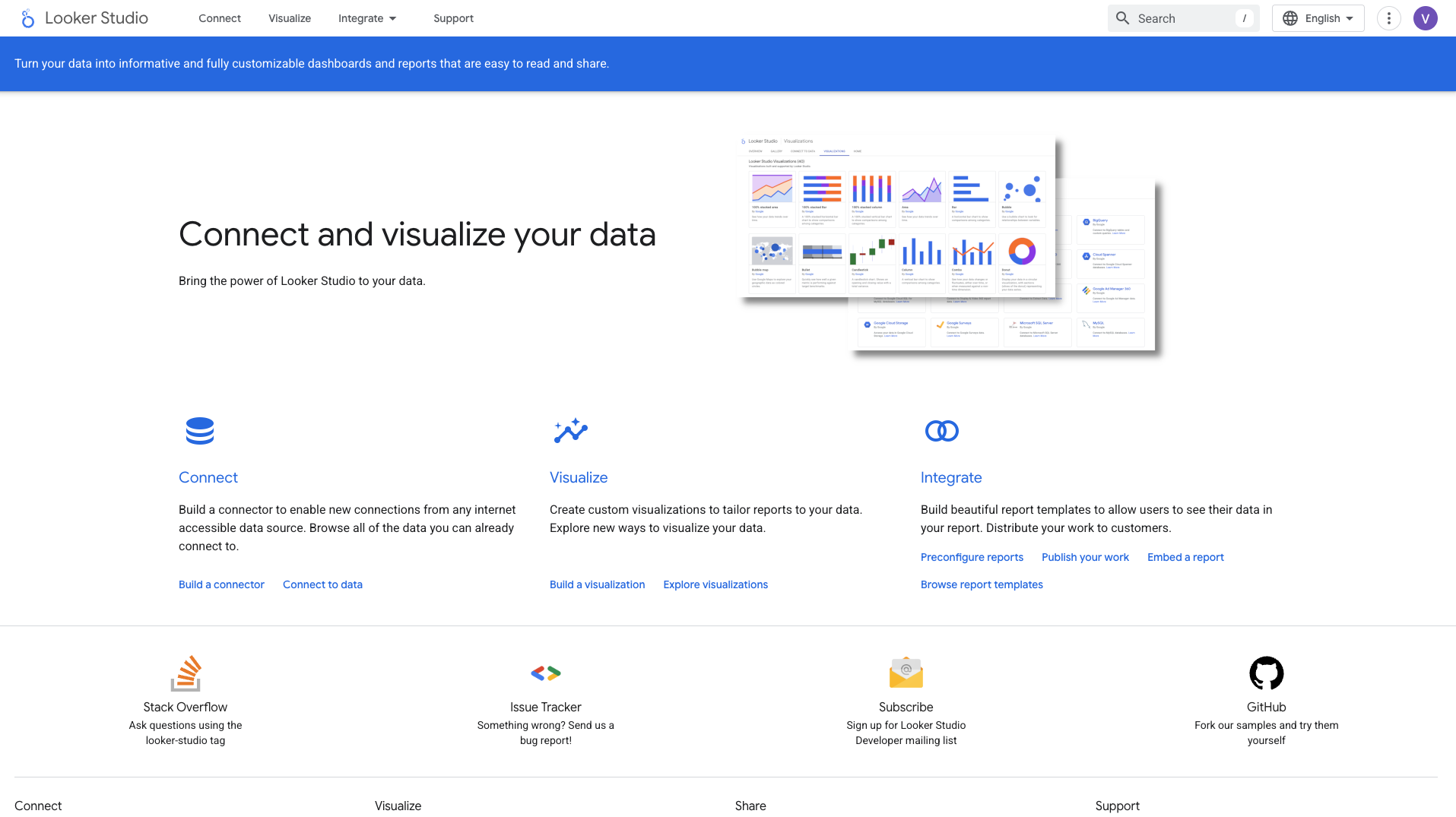Follow the Build a connector link

[221, 584]
